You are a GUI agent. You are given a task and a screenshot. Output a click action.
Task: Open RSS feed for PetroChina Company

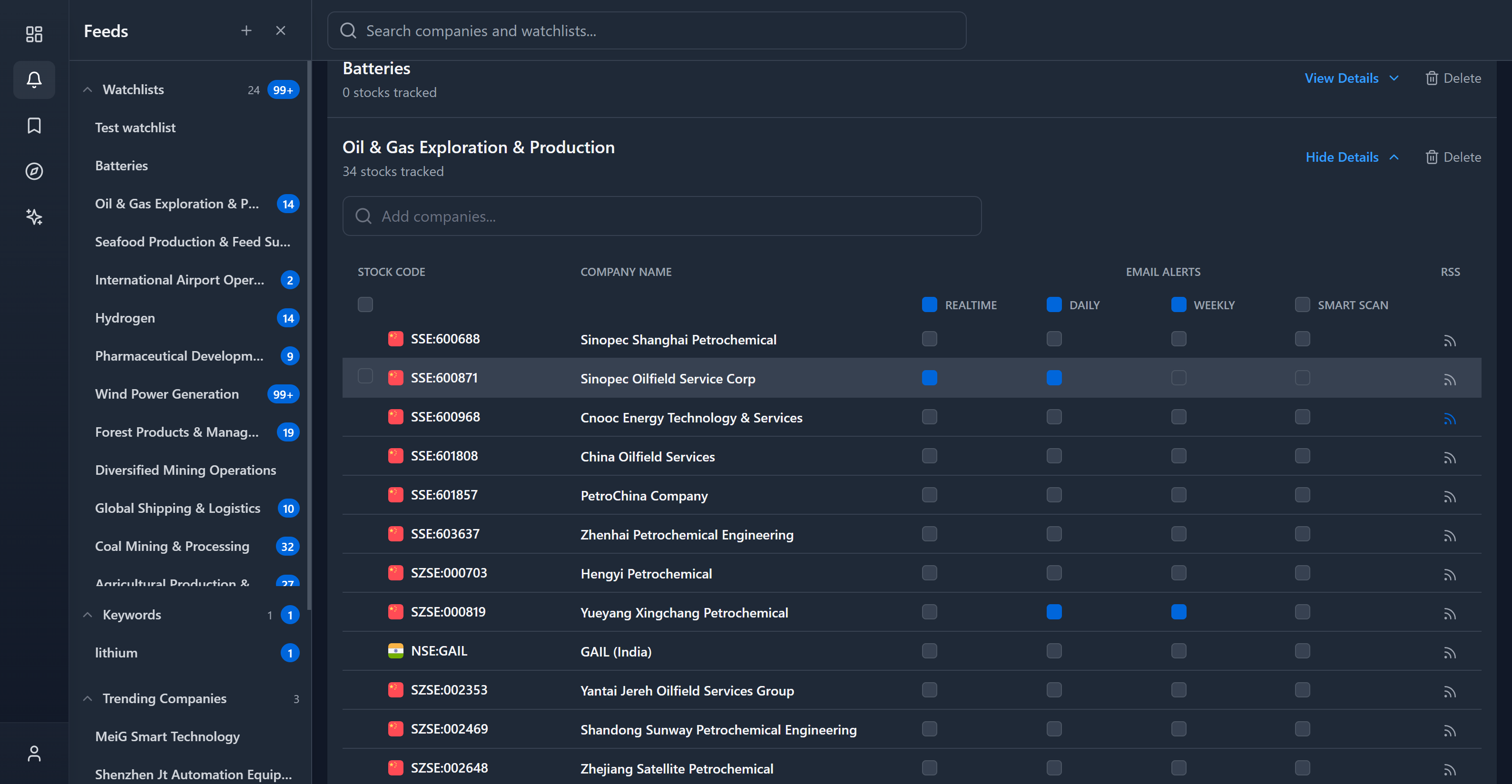pos(1450,496)
